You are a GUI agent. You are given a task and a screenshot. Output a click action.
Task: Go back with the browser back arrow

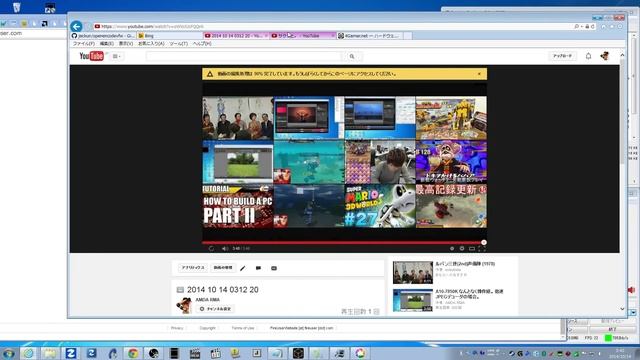[76, 27]
